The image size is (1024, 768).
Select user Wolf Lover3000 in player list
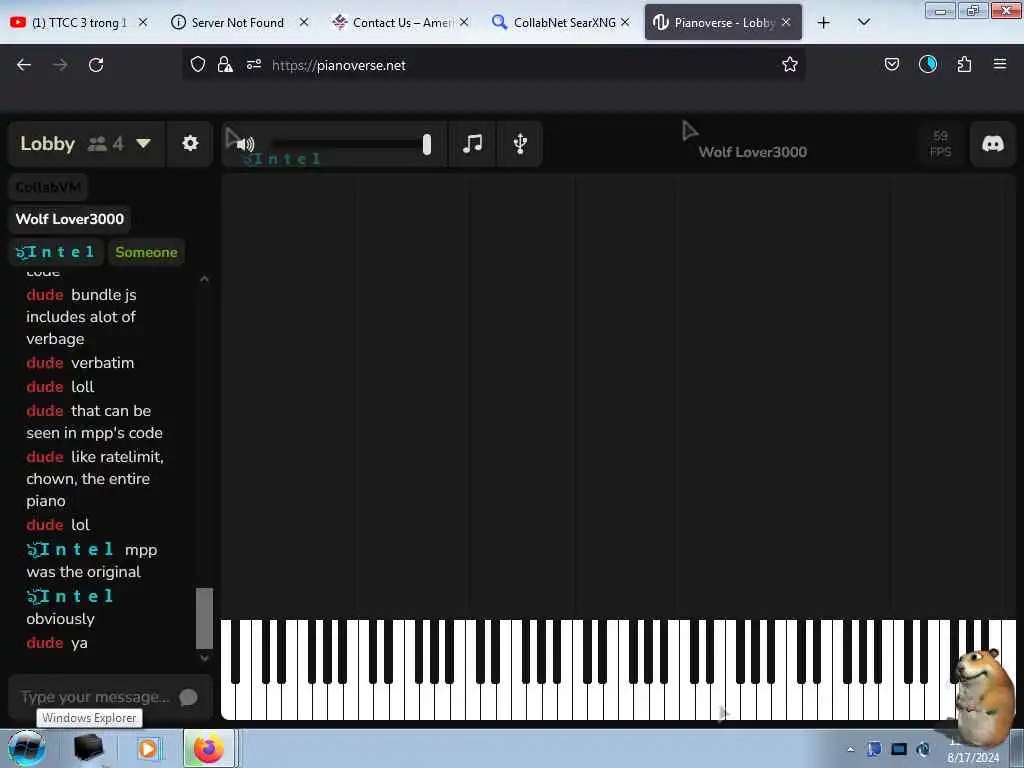(x=69, y=219)
